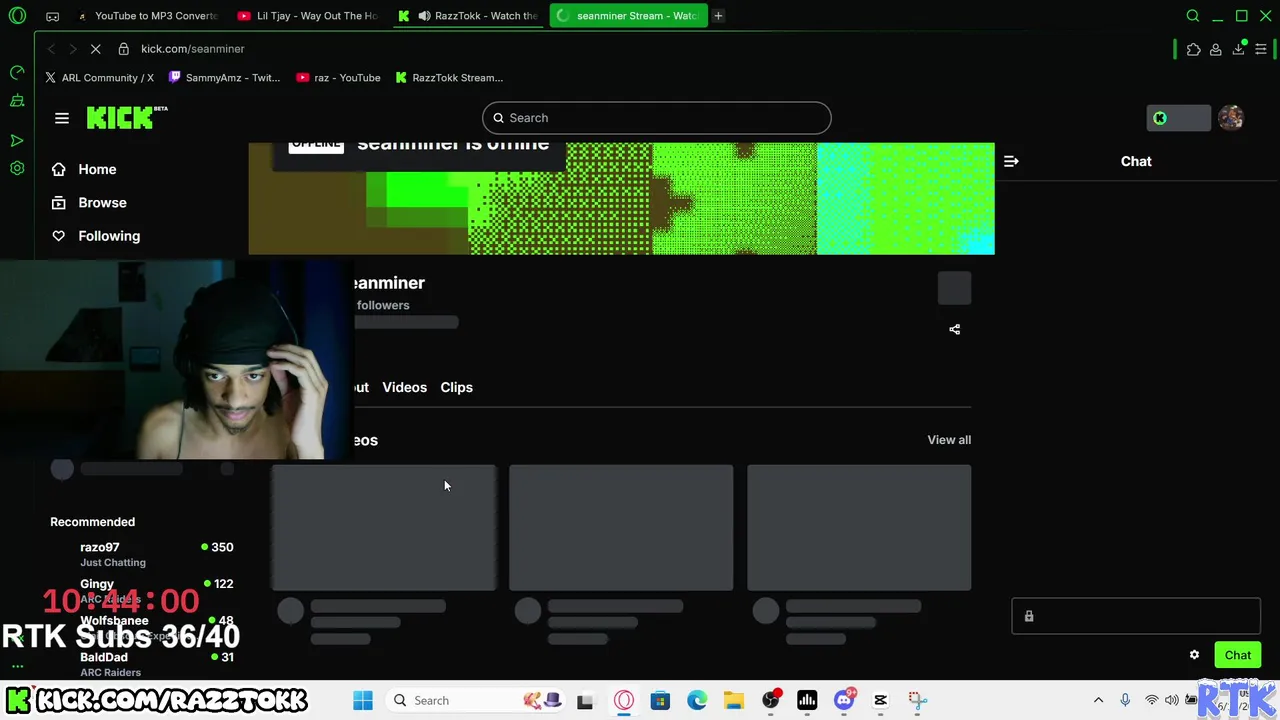
Task: Open Opera GX from taskbar
Action: pos(624,700)
